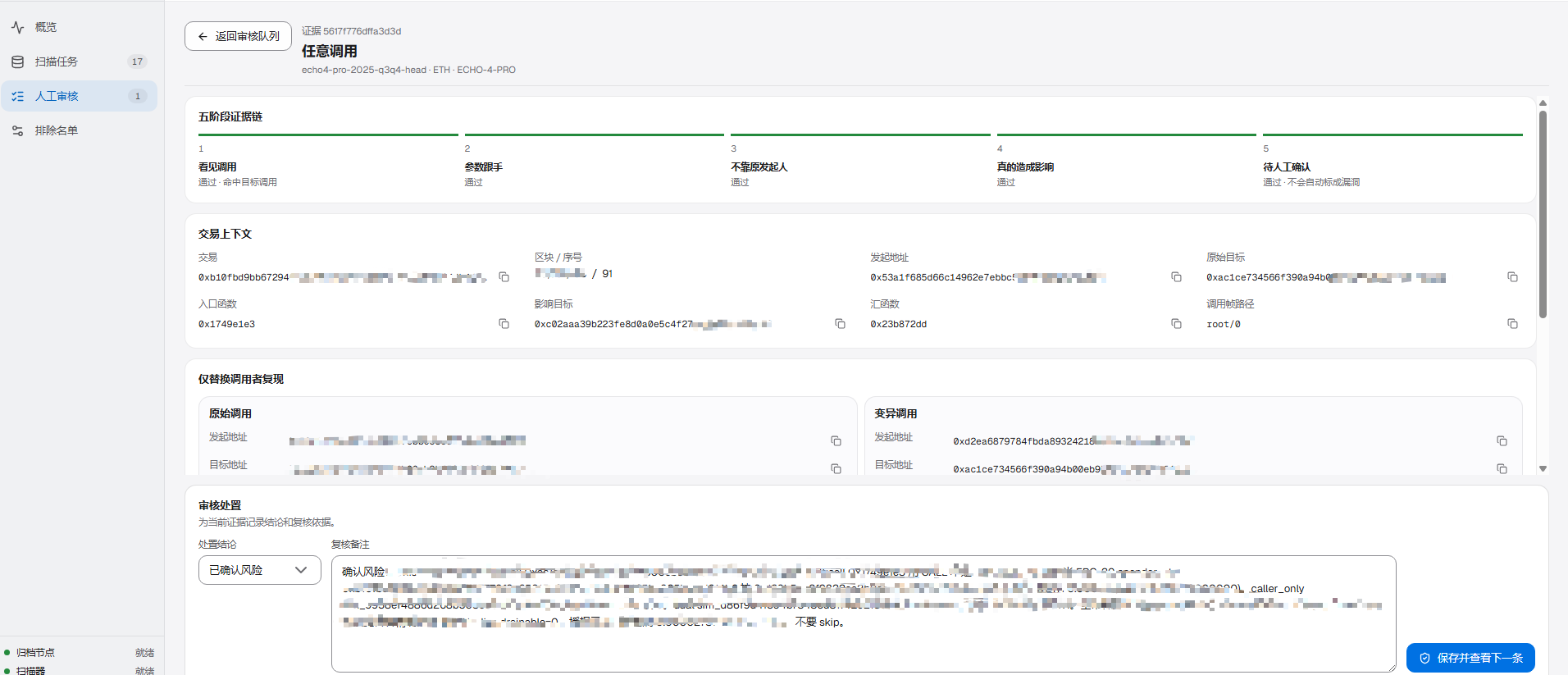This screenshot has height=675, width=1568.
Task: Open 概览 menu item
Action: [x=79, y=27]
